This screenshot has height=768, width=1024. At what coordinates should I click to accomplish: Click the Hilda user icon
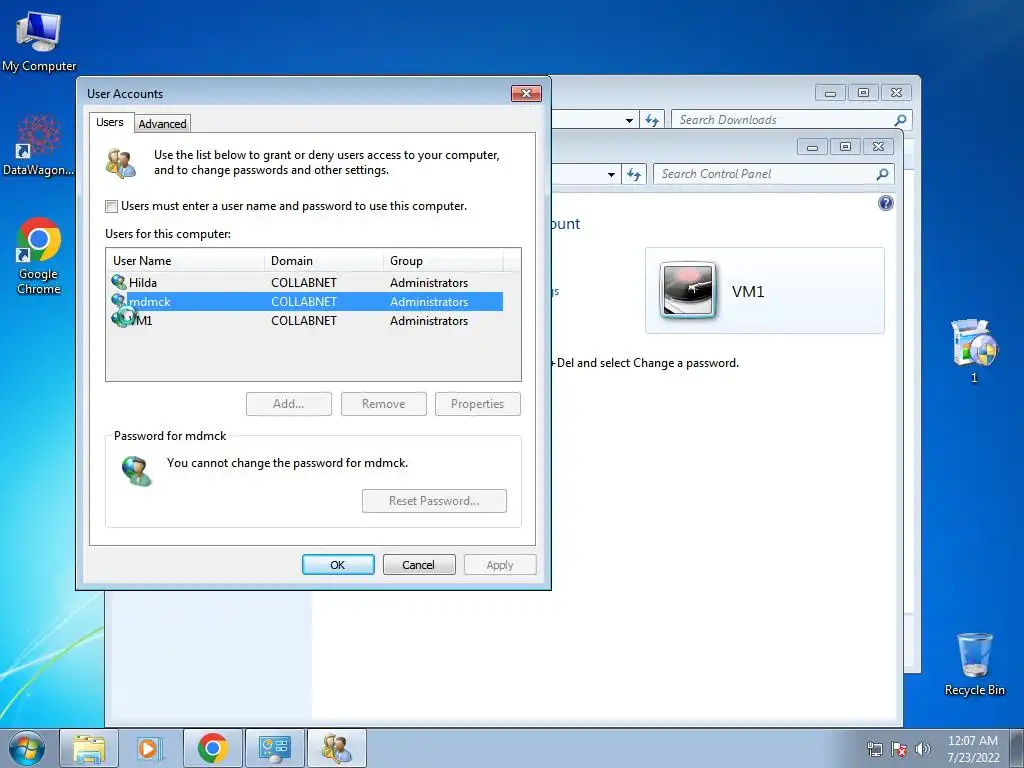[x=118, y=282]
